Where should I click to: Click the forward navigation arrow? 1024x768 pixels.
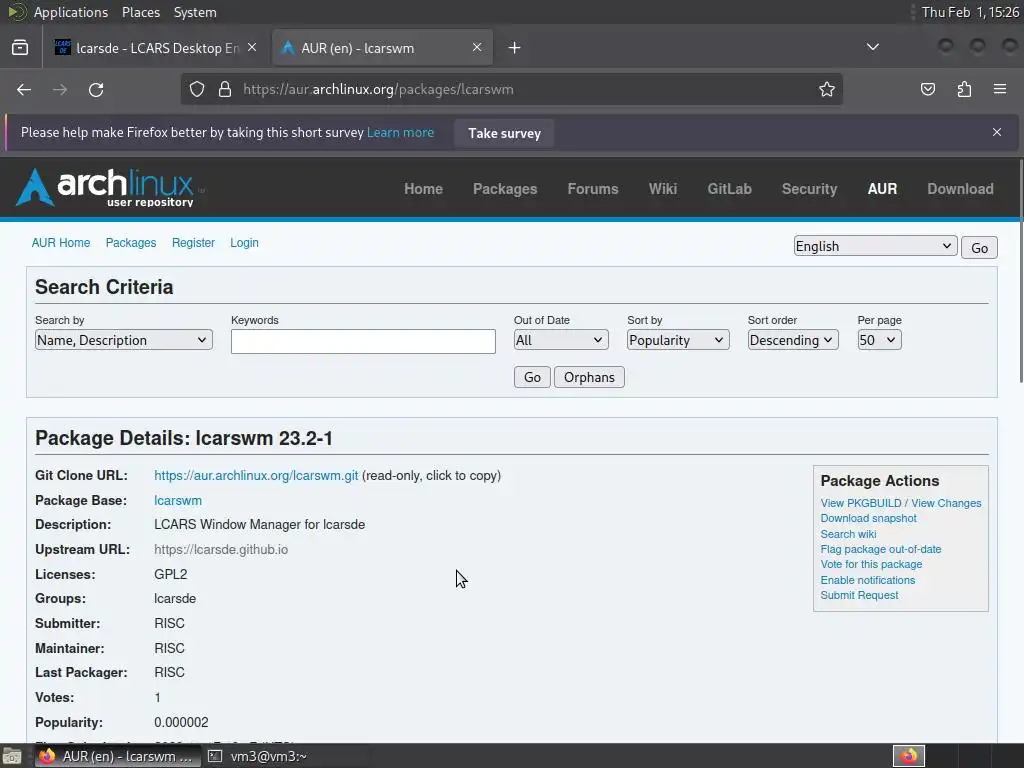(60, 89)
